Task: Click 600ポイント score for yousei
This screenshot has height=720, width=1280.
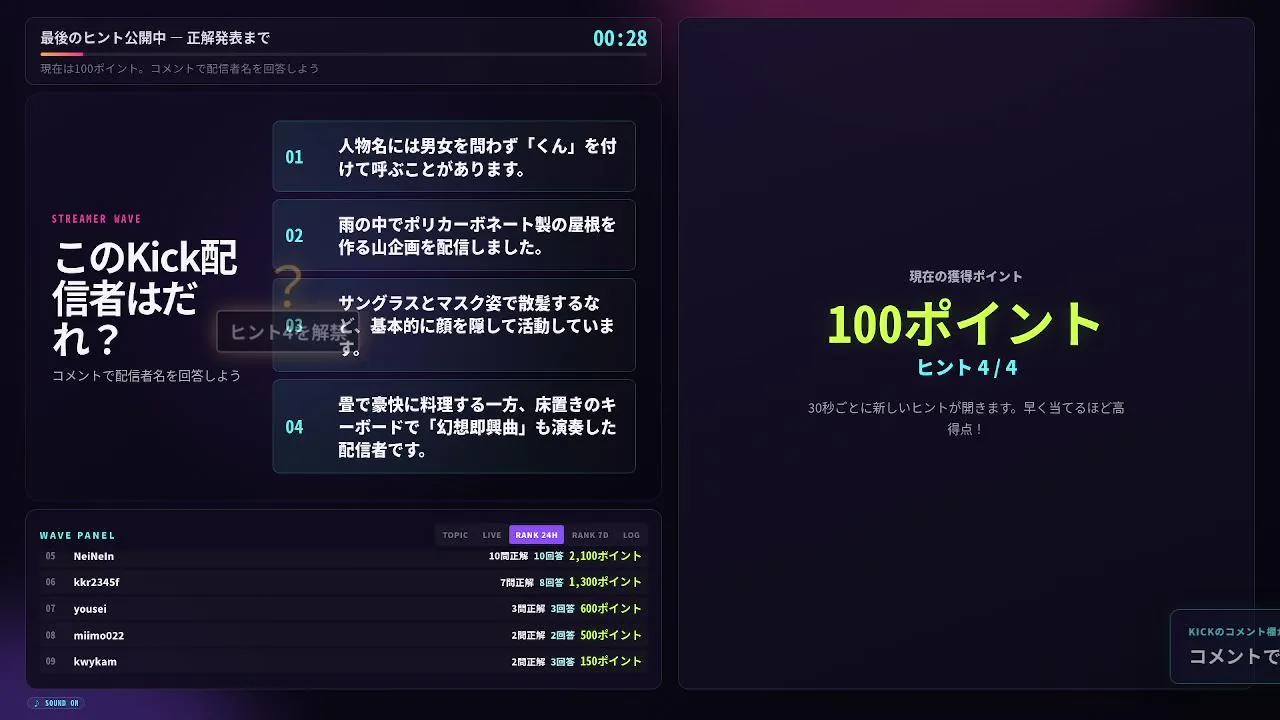Action: point(611,609)
